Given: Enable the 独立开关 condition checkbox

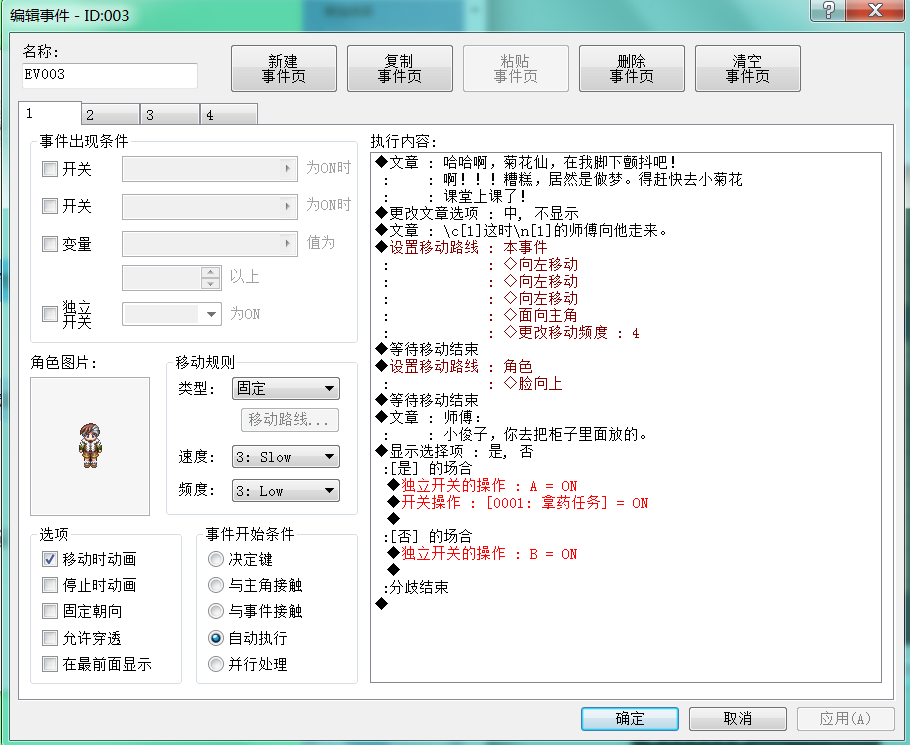Looking at the screenshot, I should coord(50,314).
